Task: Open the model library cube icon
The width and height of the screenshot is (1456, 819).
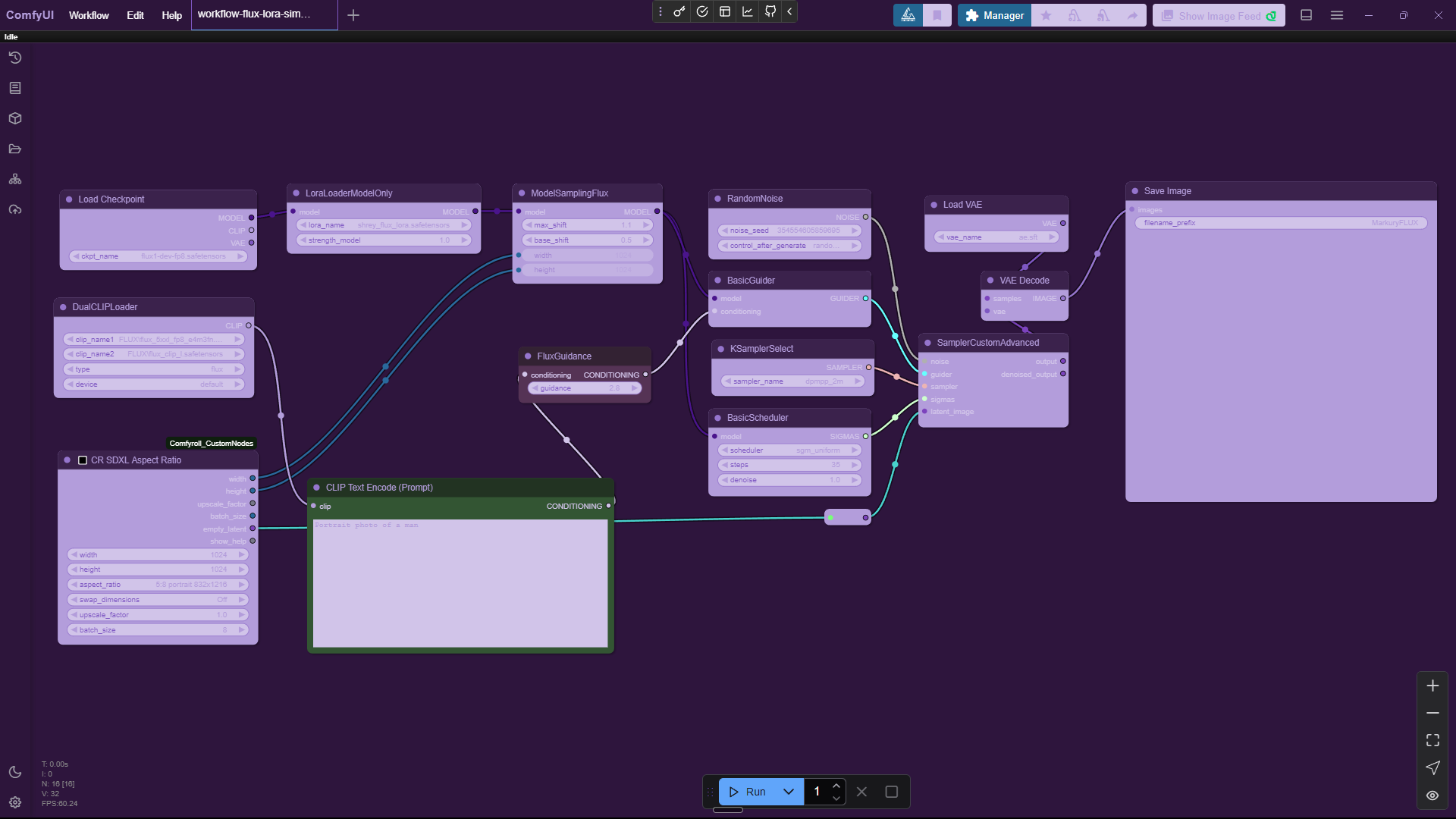Action: 15,118
